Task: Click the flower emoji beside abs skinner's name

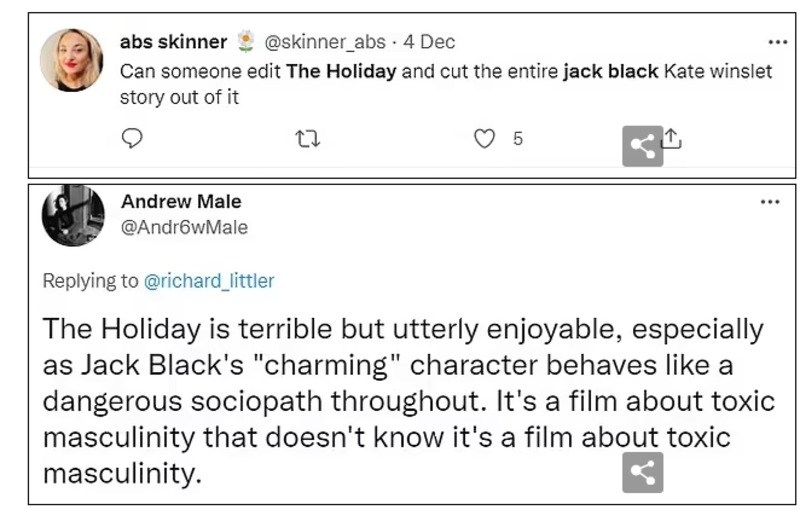Action: pos(246,42)
